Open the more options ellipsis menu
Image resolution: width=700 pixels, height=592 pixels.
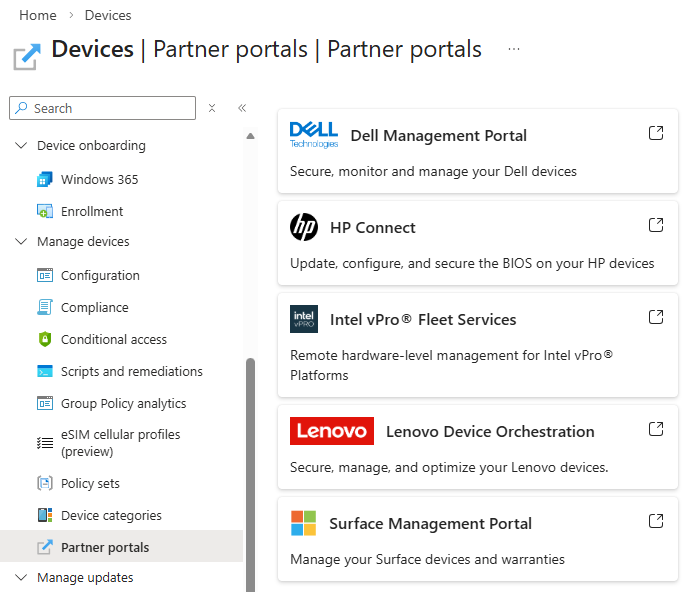point(514,49)
